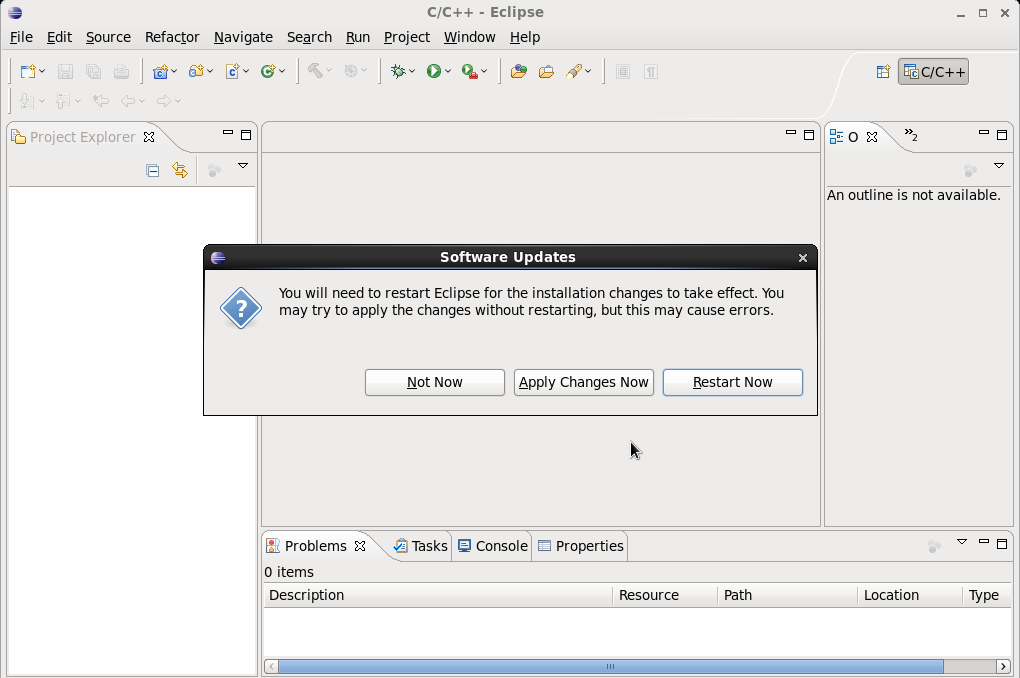Image resolution: width=1020 pixels, height=678 pixels.
Task: Click the Problems view horizontal scrollbar
Action: (x=610, y=667)
